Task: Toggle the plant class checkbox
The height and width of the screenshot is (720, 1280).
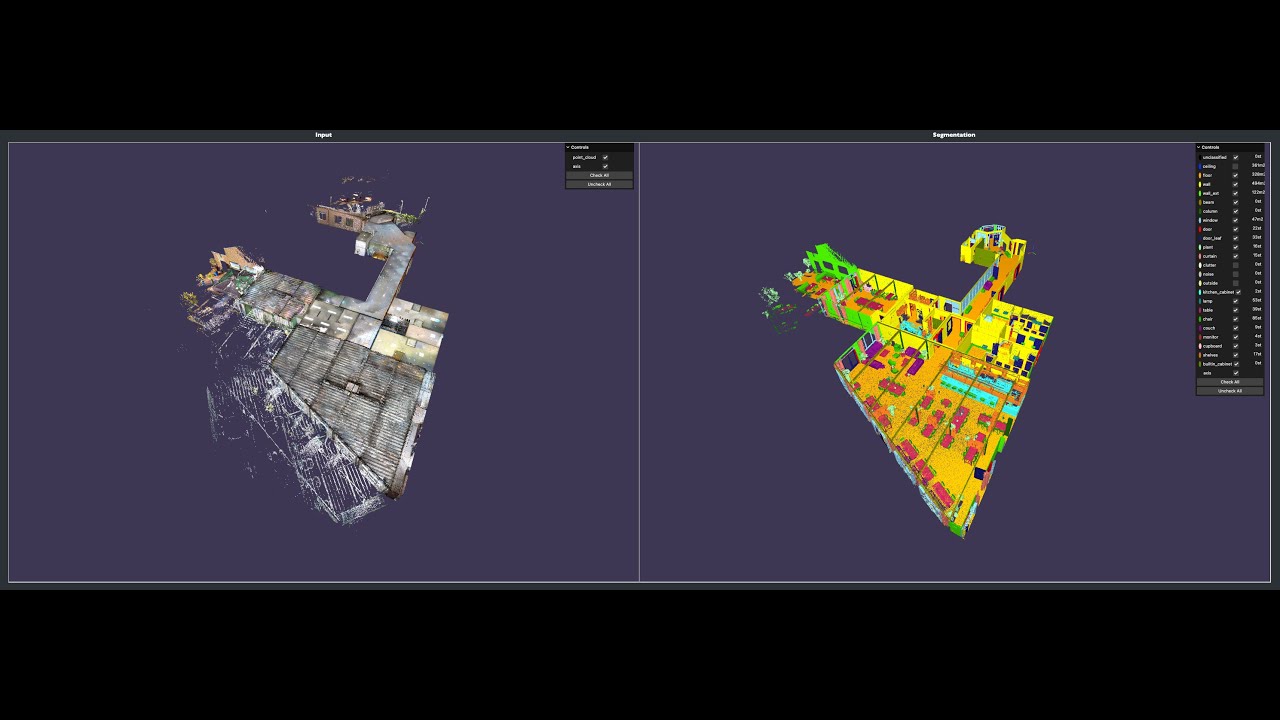Action: (1235, 247)
